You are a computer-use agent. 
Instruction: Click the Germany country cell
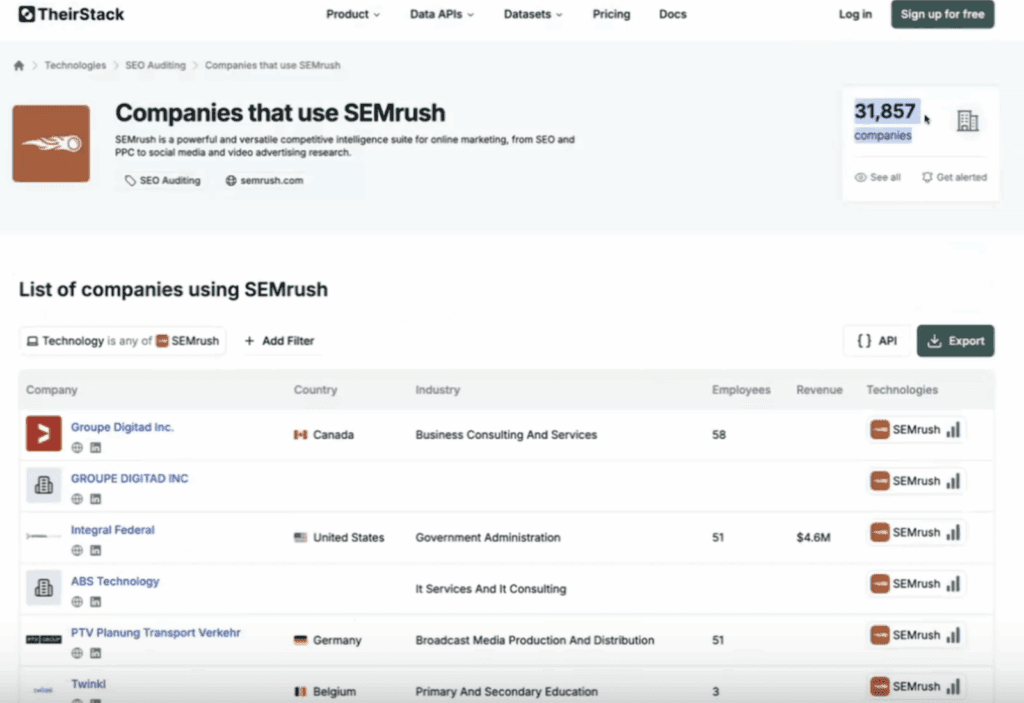(x=327, y=640)
